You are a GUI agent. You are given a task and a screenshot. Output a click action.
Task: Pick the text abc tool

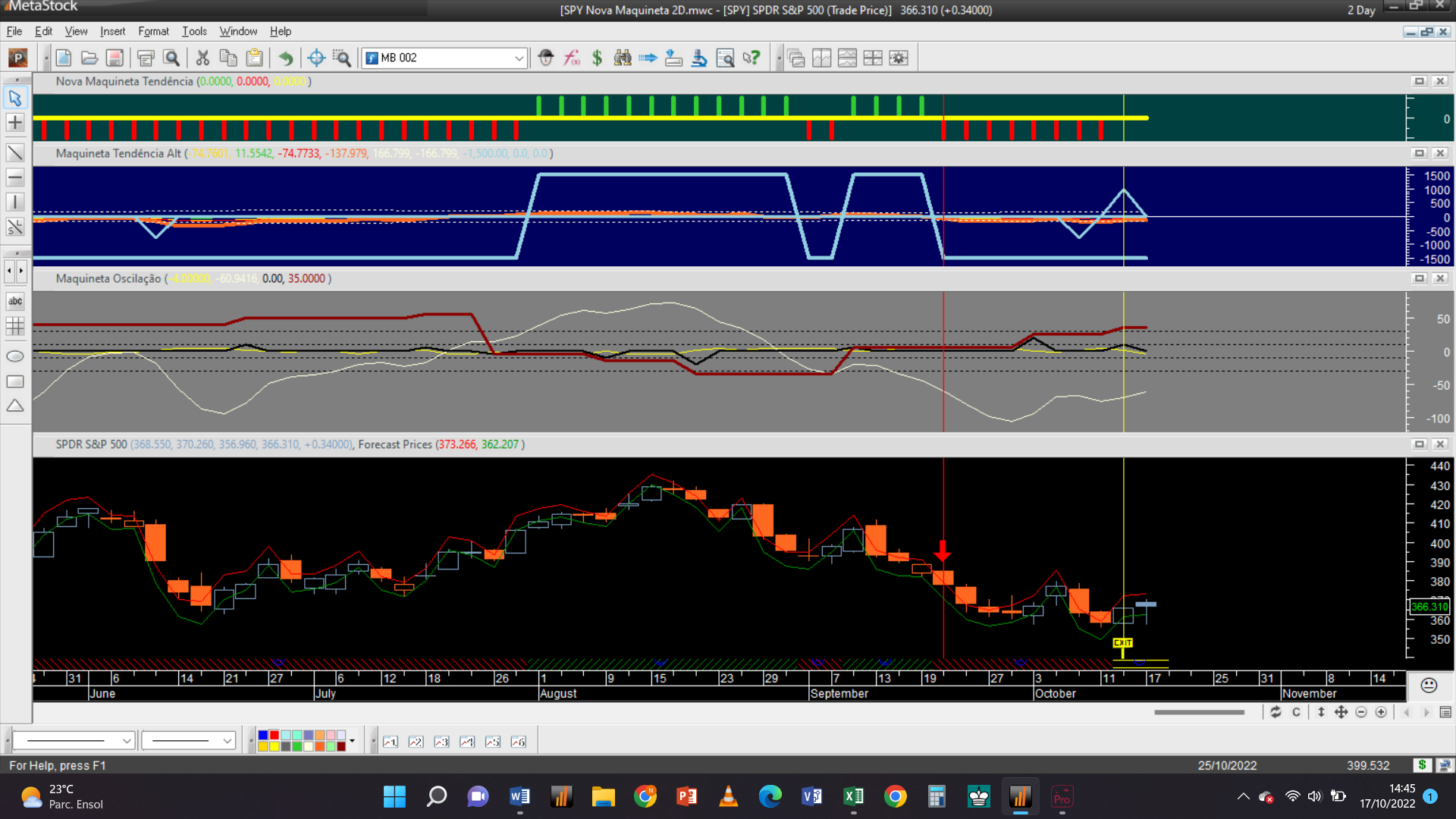(14, 301)
